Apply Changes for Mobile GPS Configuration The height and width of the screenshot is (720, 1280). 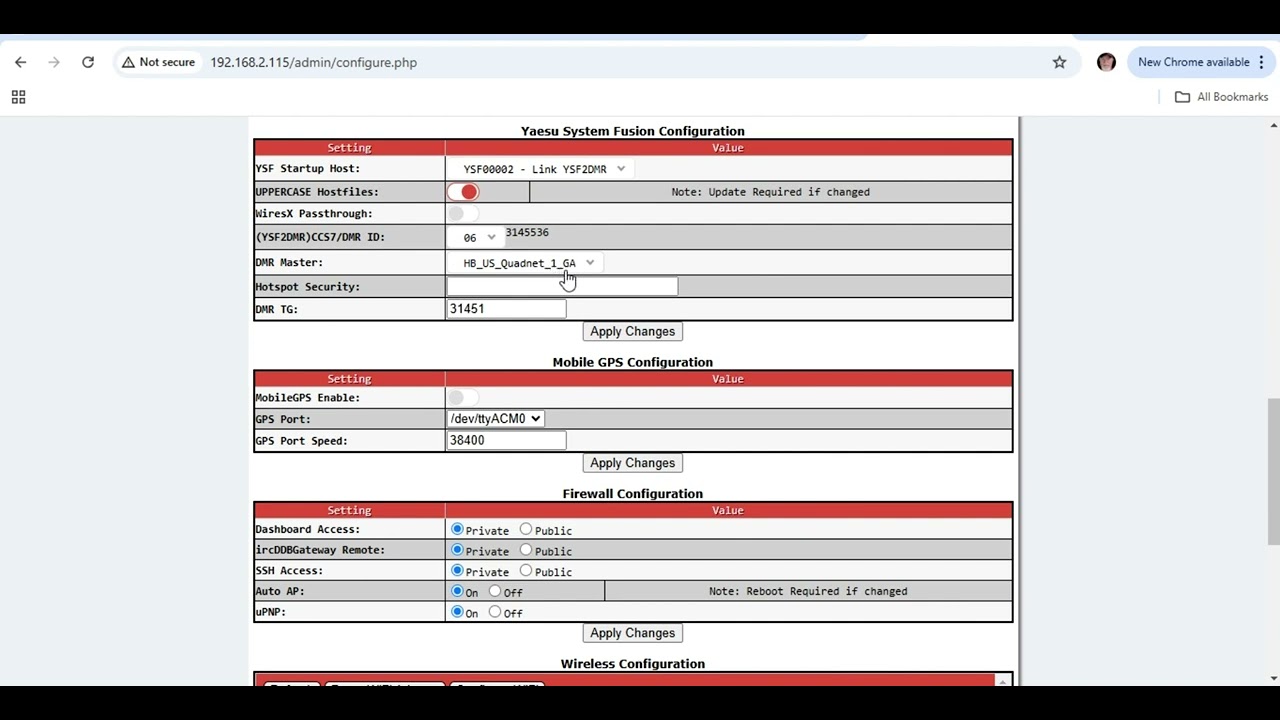click(x=632, y=463)
